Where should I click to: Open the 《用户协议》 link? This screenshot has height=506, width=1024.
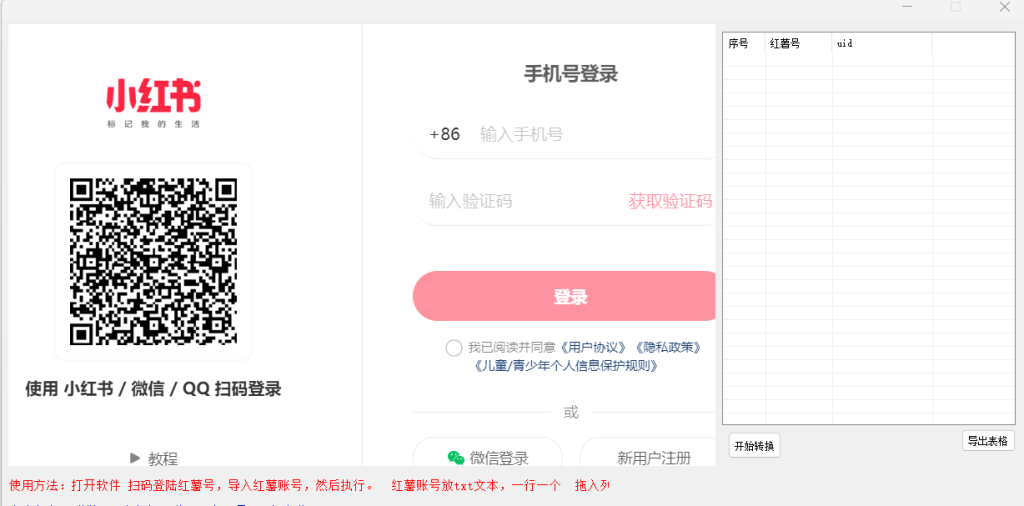[x=594, y=348]
